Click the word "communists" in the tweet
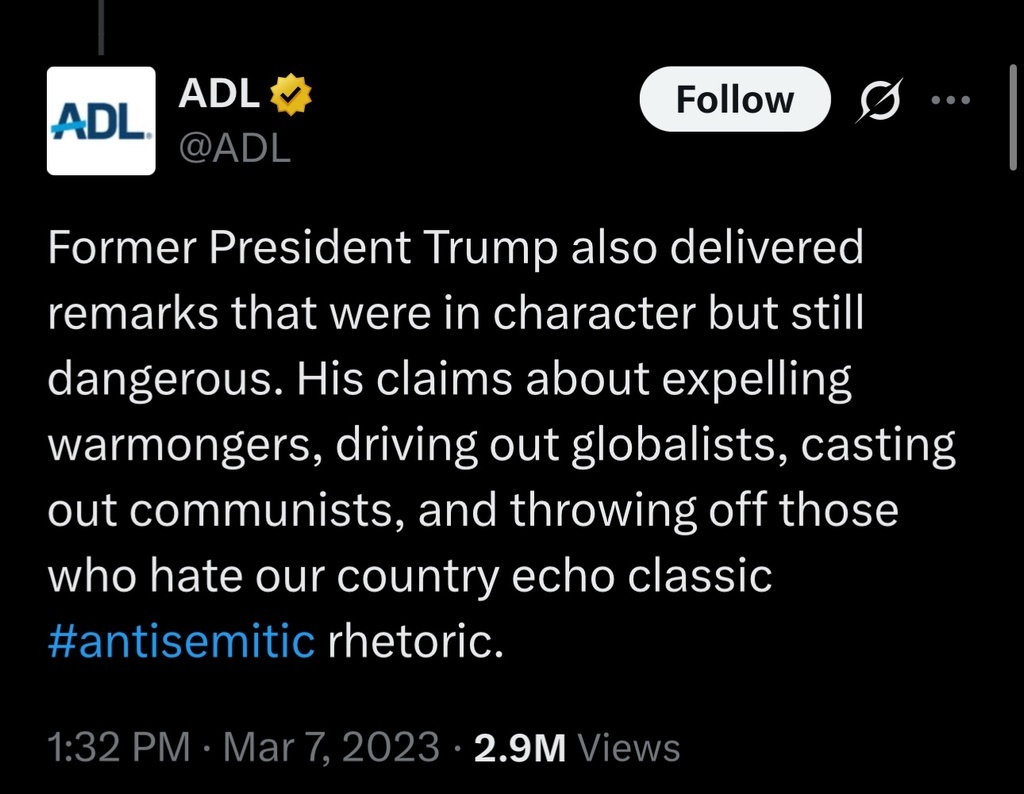Viewport: 1024px width, 794px height. pyautogui.click(x=265, y=510)
